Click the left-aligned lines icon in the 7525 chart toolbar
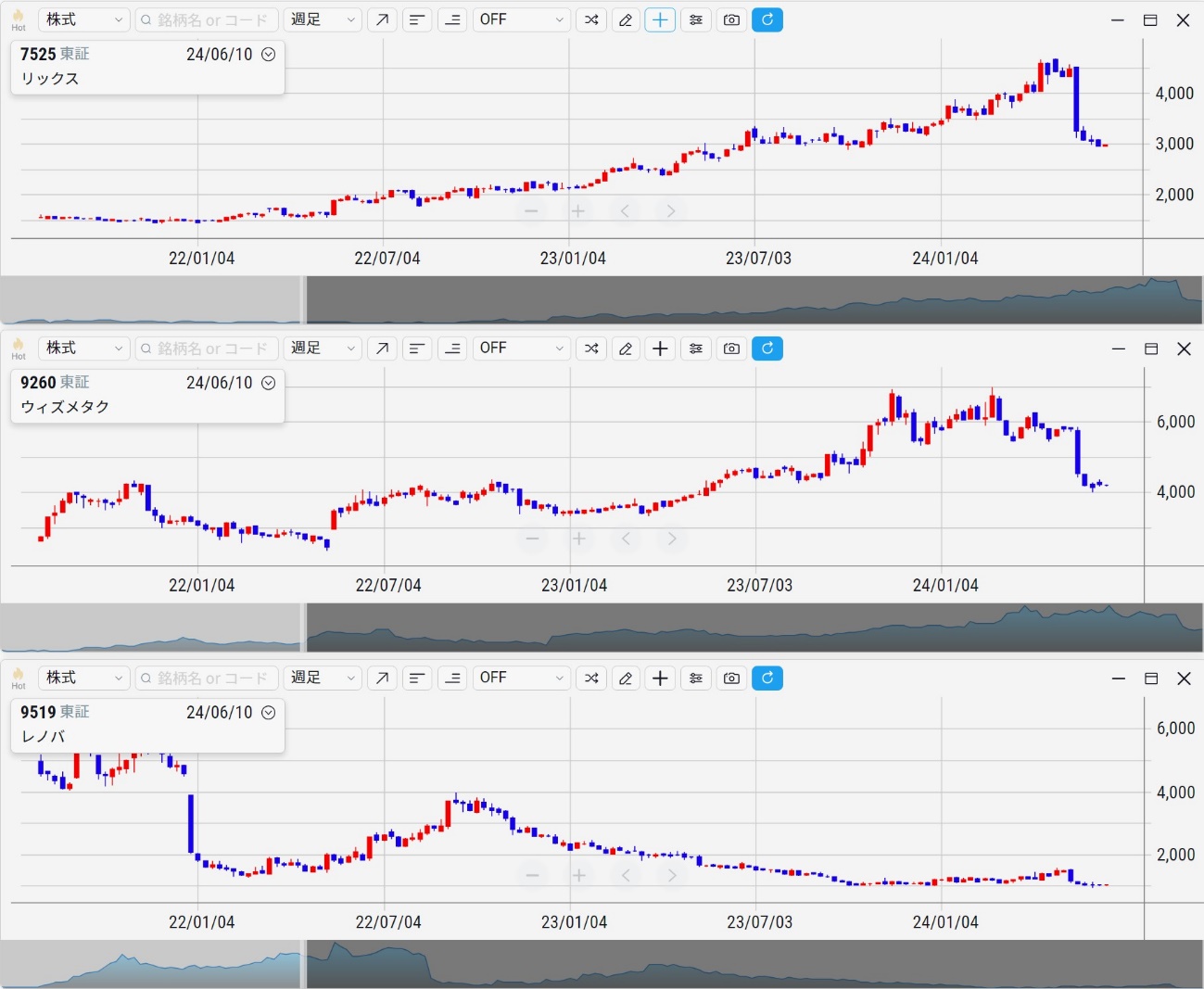 (417, 19)
